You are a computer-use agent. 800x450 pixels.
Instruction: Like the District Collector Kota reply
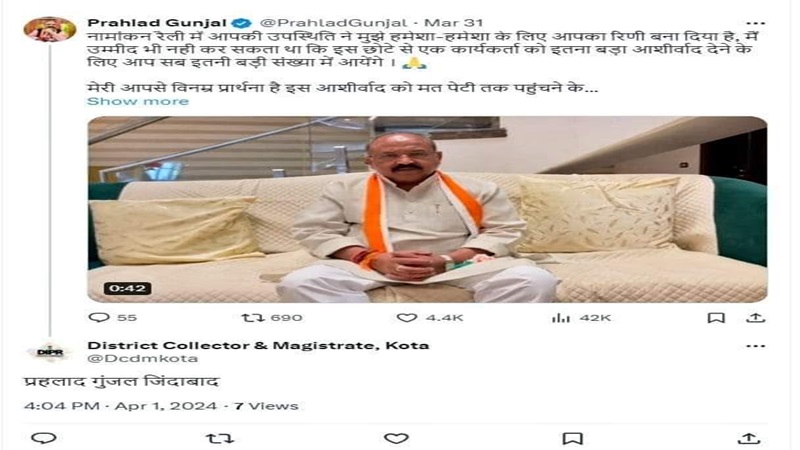[396, 438]
